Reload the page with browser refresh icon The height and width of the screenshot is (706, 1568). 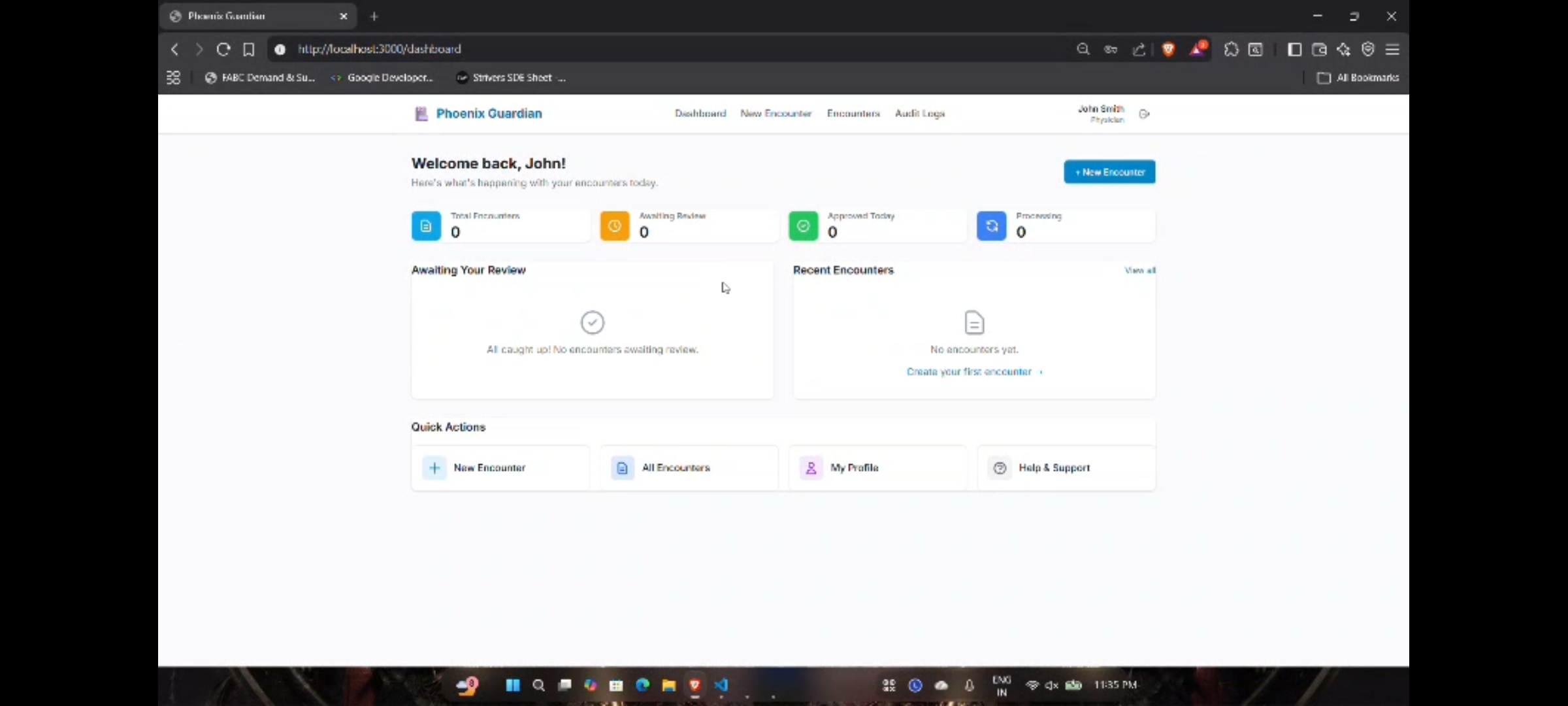(x=223, y=49)
